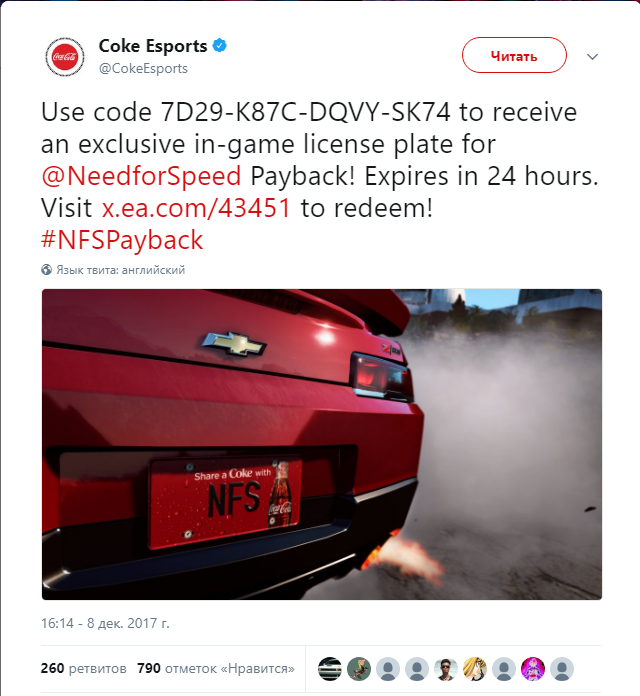The image size is (640, 696).
Task: Expand the tweet options chevron menu
Action: click(592, 56)
